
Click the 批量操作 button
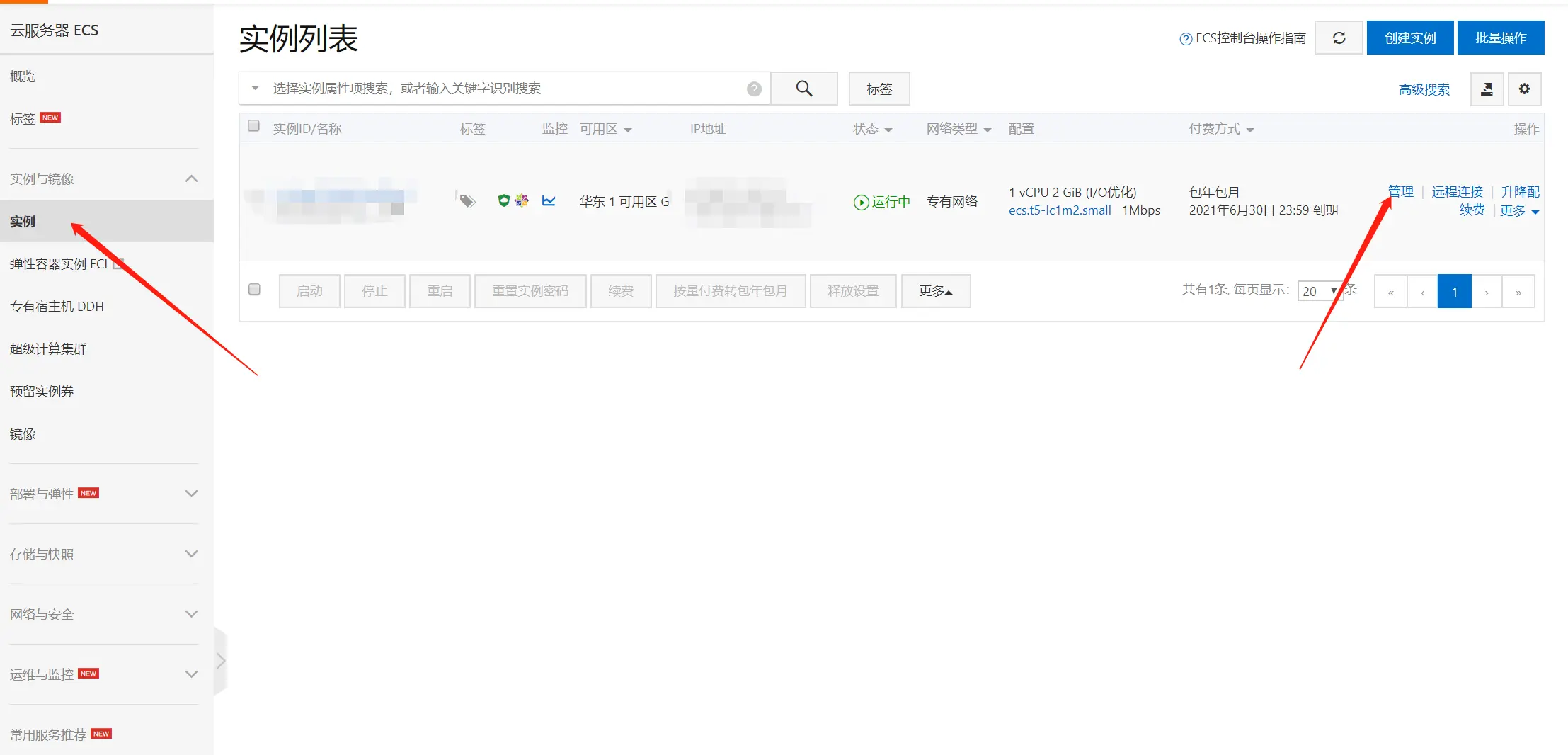1501,38
